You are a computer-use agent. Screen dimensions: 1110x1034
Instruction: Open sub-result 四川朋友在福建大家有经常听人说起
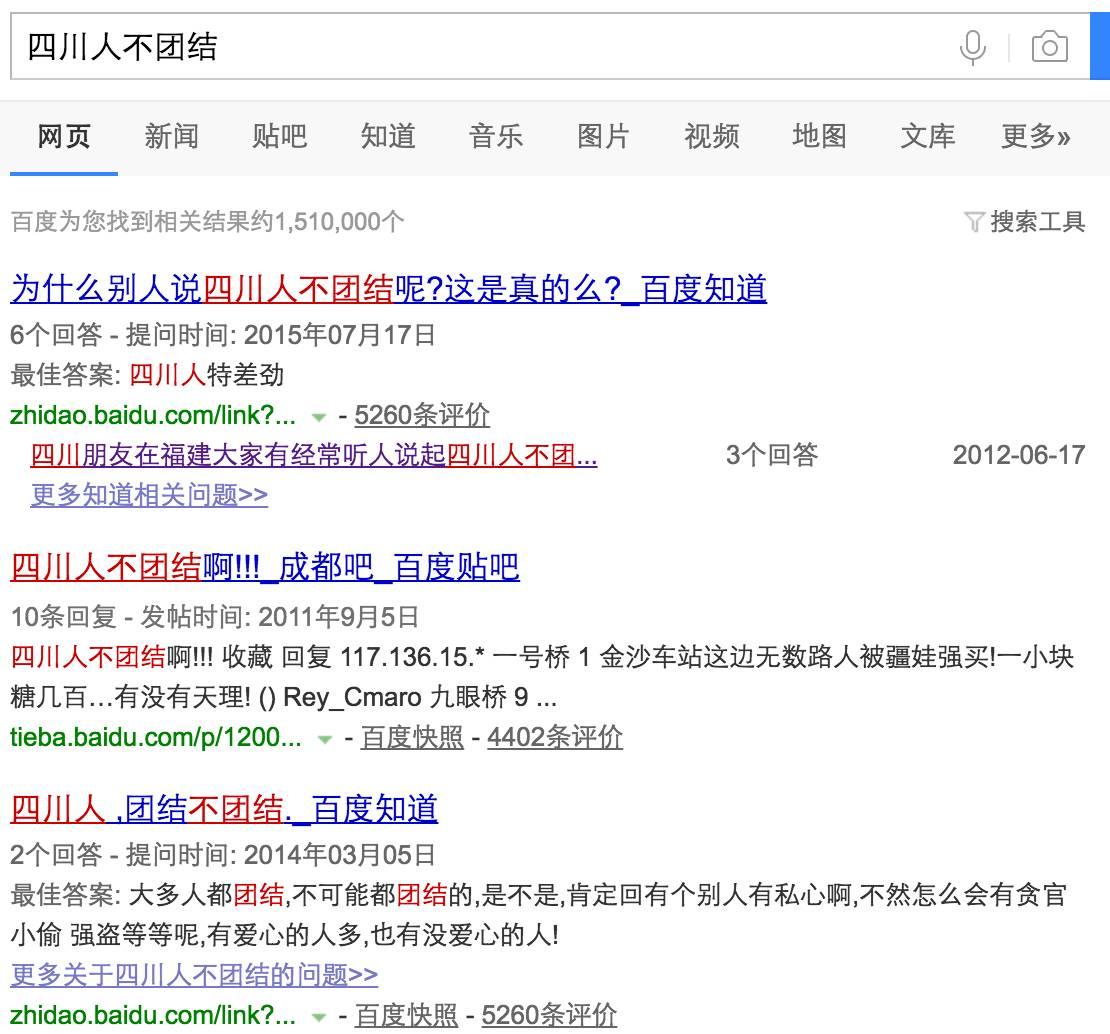314,455
